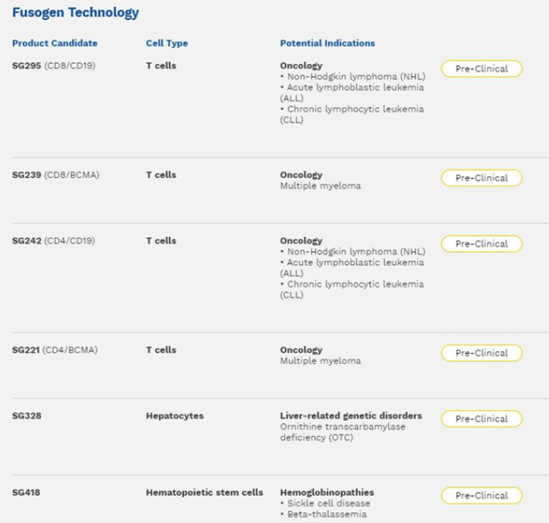Viewport: 549px width, 523px height.
Task: Select product candidate SG239 (CD8/BCMA)
Action: tap(56, 175)
